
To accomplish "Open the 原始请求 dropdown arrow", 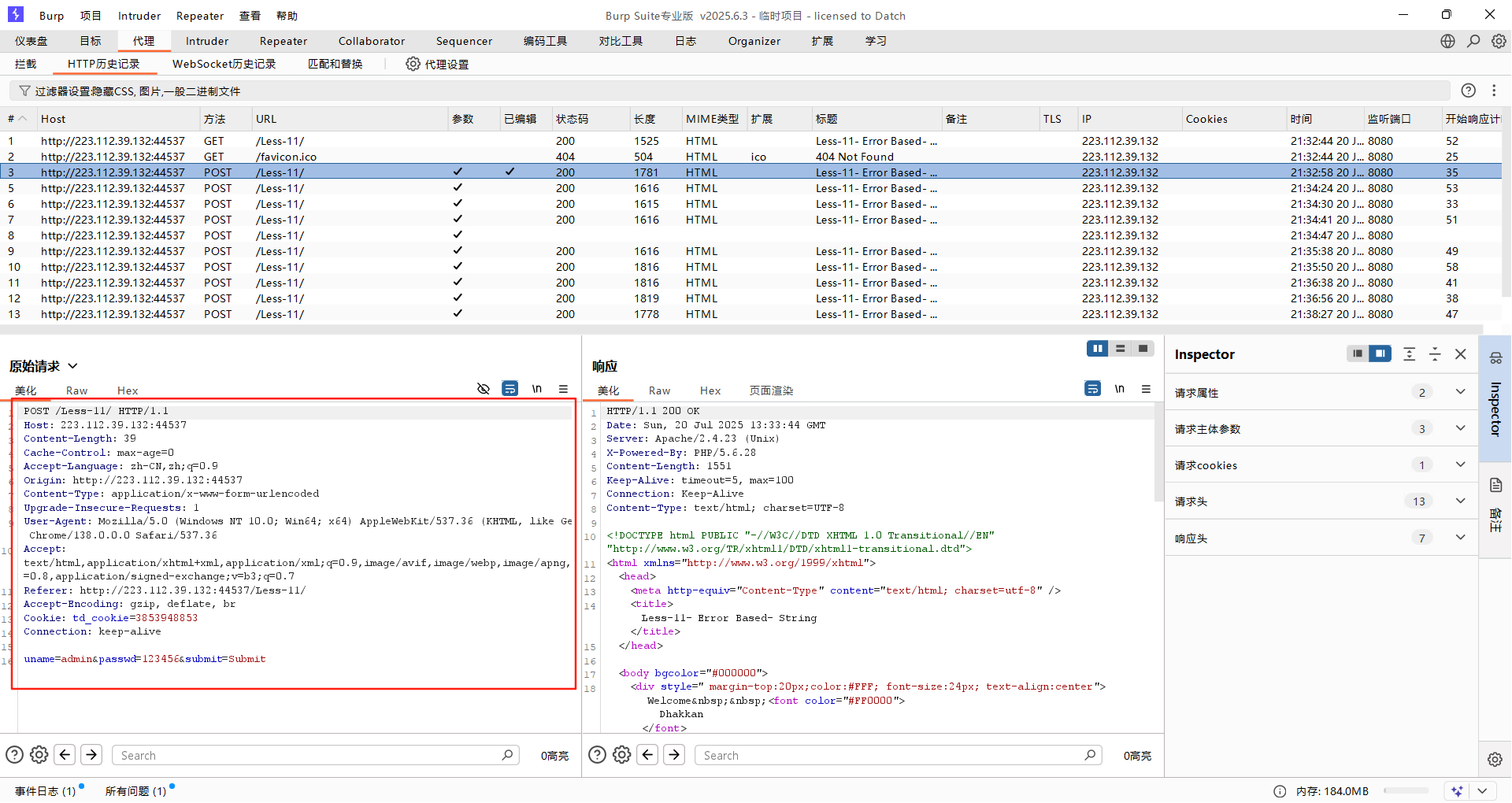I will [72, 366].
